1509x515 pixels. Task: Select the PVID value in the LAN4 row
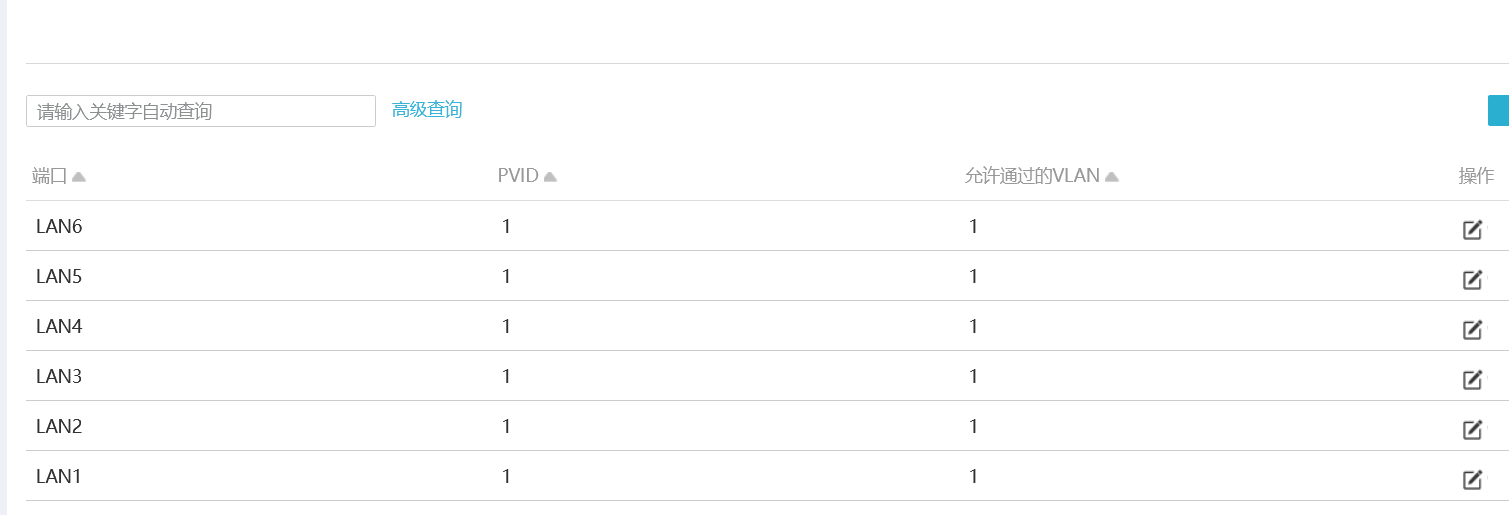(507, 327)
